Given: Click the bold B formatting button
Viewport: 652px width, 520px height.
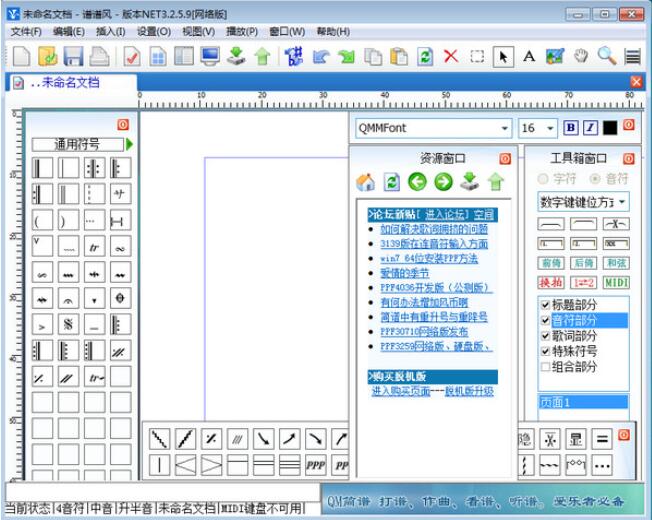Looking at the screenshot, I should [571, 128].
